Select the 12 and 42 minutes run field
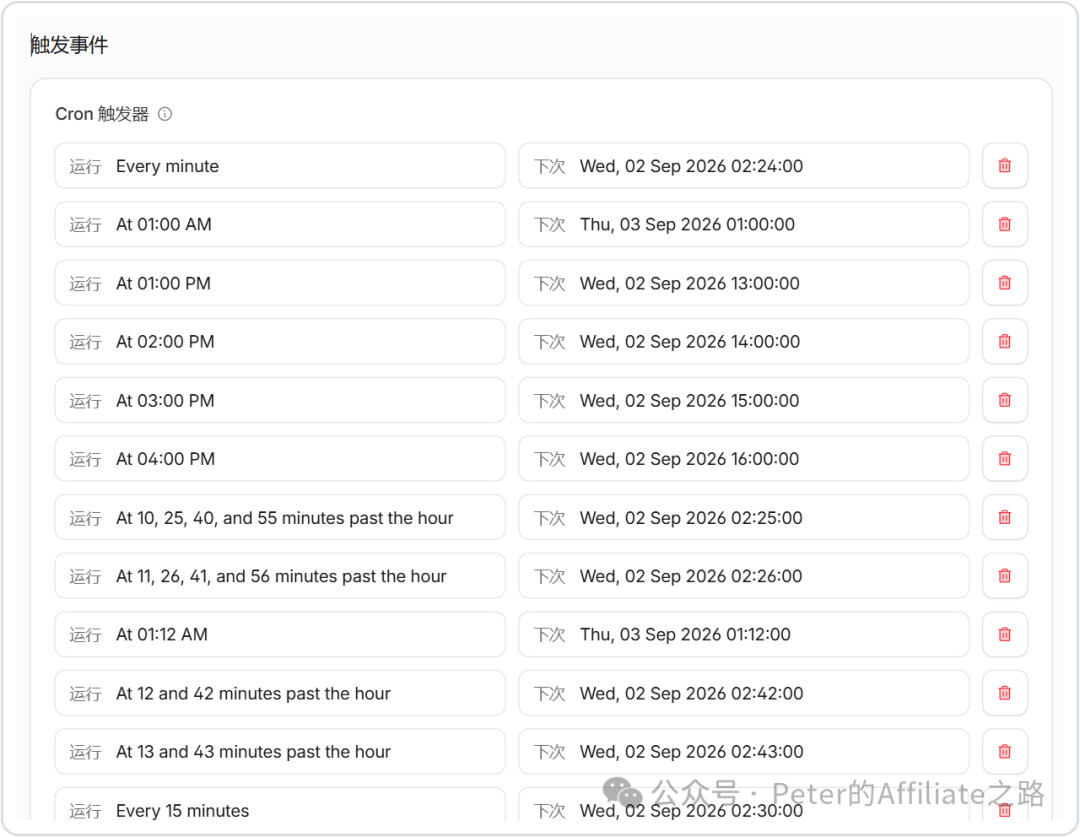This screenshot has height=837, width=1080. tap(280, 692)
